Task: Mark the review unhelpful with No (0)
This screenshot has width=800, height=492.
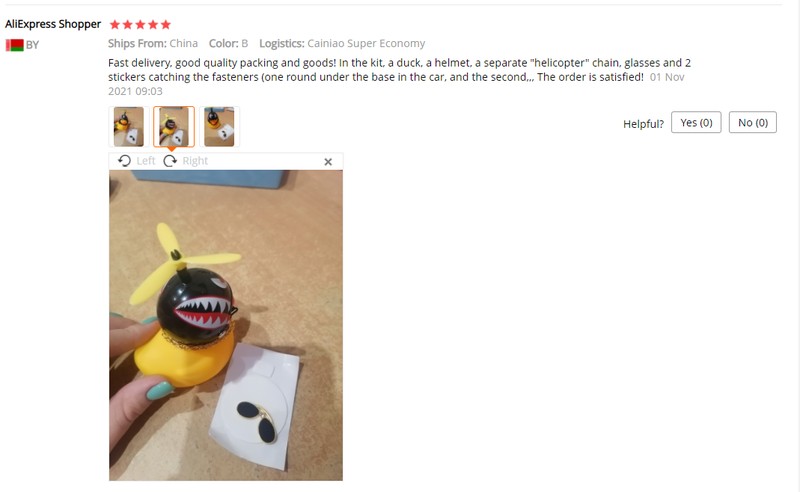Action: coord(753,122)
